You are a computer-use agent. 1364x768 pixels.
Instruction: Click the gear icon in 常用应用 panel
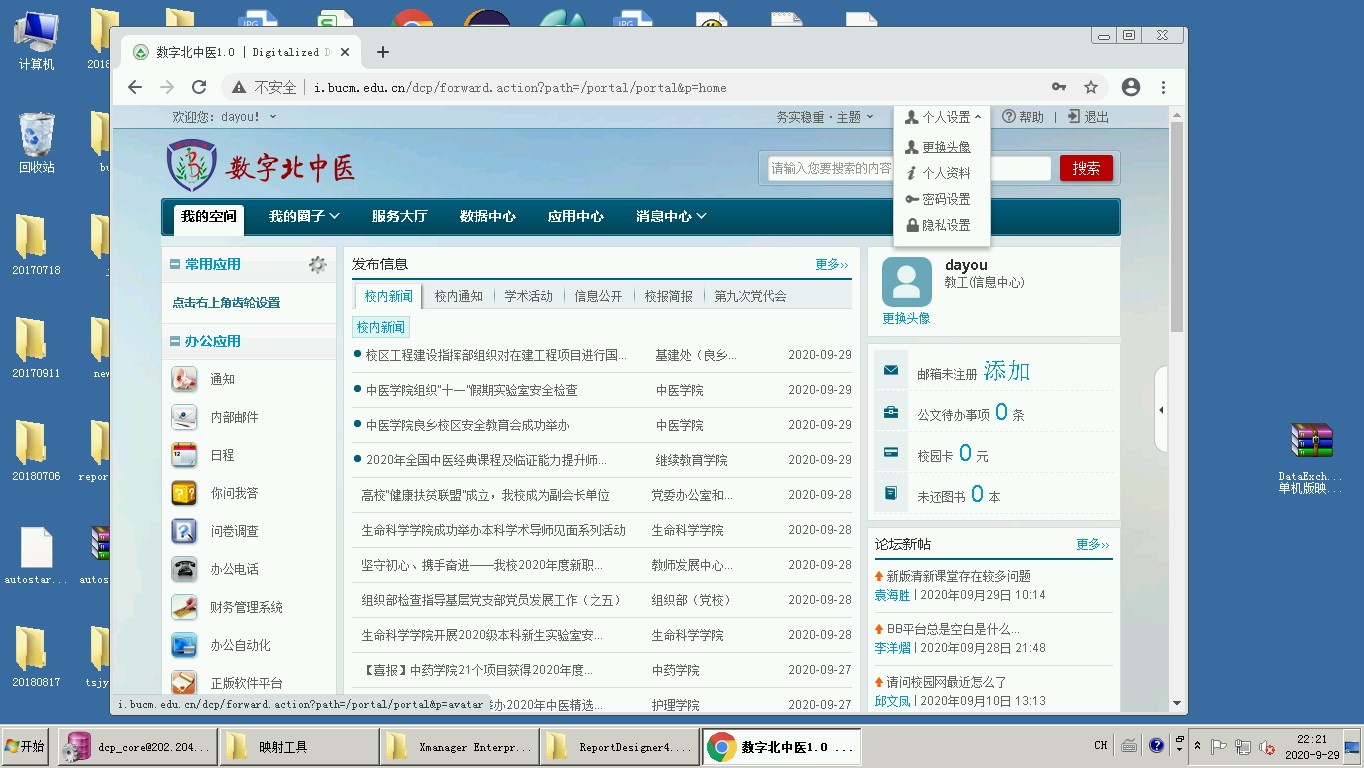(317, 265)
